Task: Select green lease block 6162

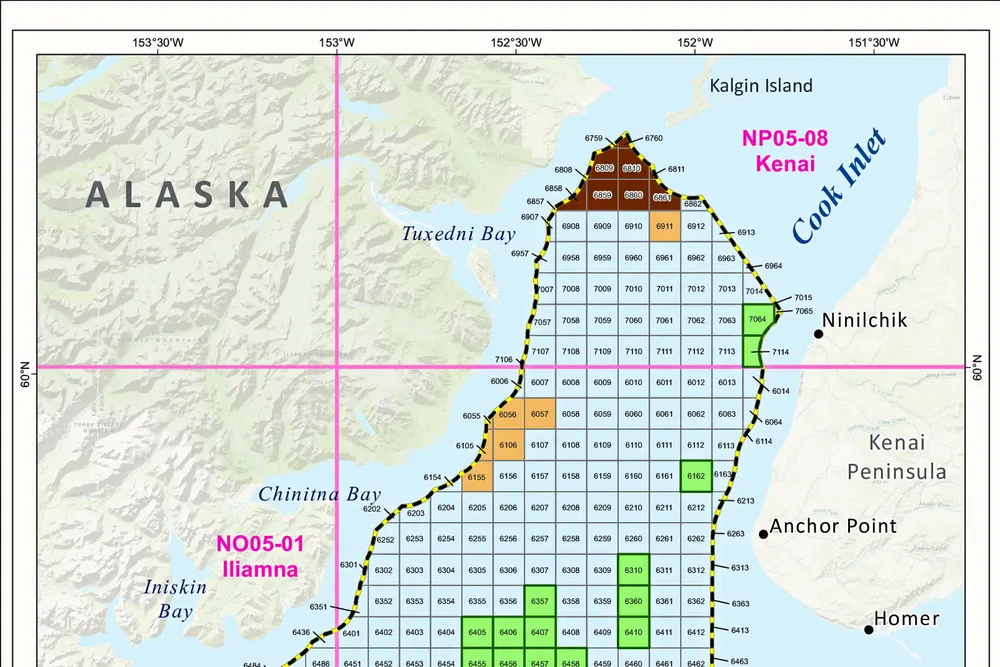Action: coord(696,476)
